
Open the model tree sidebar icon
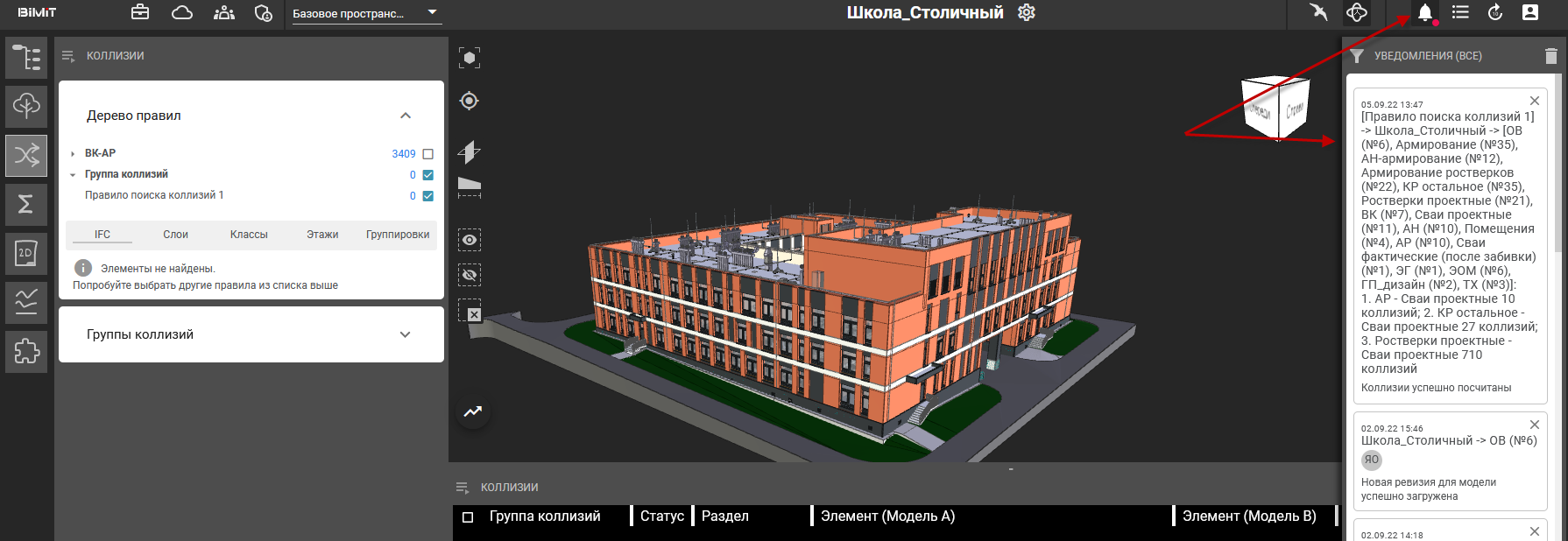coord(26,58)
